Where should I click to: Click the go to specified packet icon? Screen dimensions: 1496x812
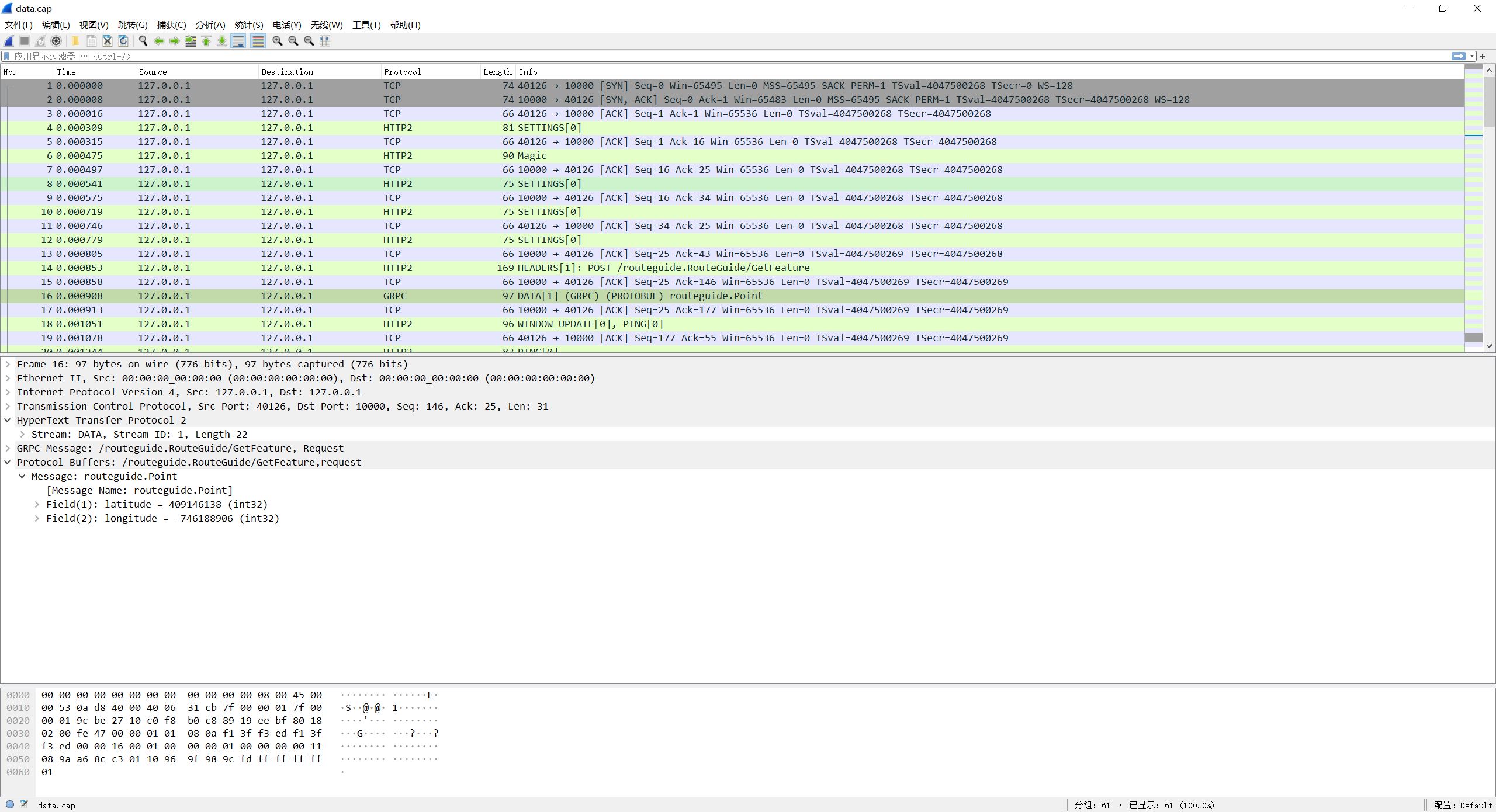191,41
